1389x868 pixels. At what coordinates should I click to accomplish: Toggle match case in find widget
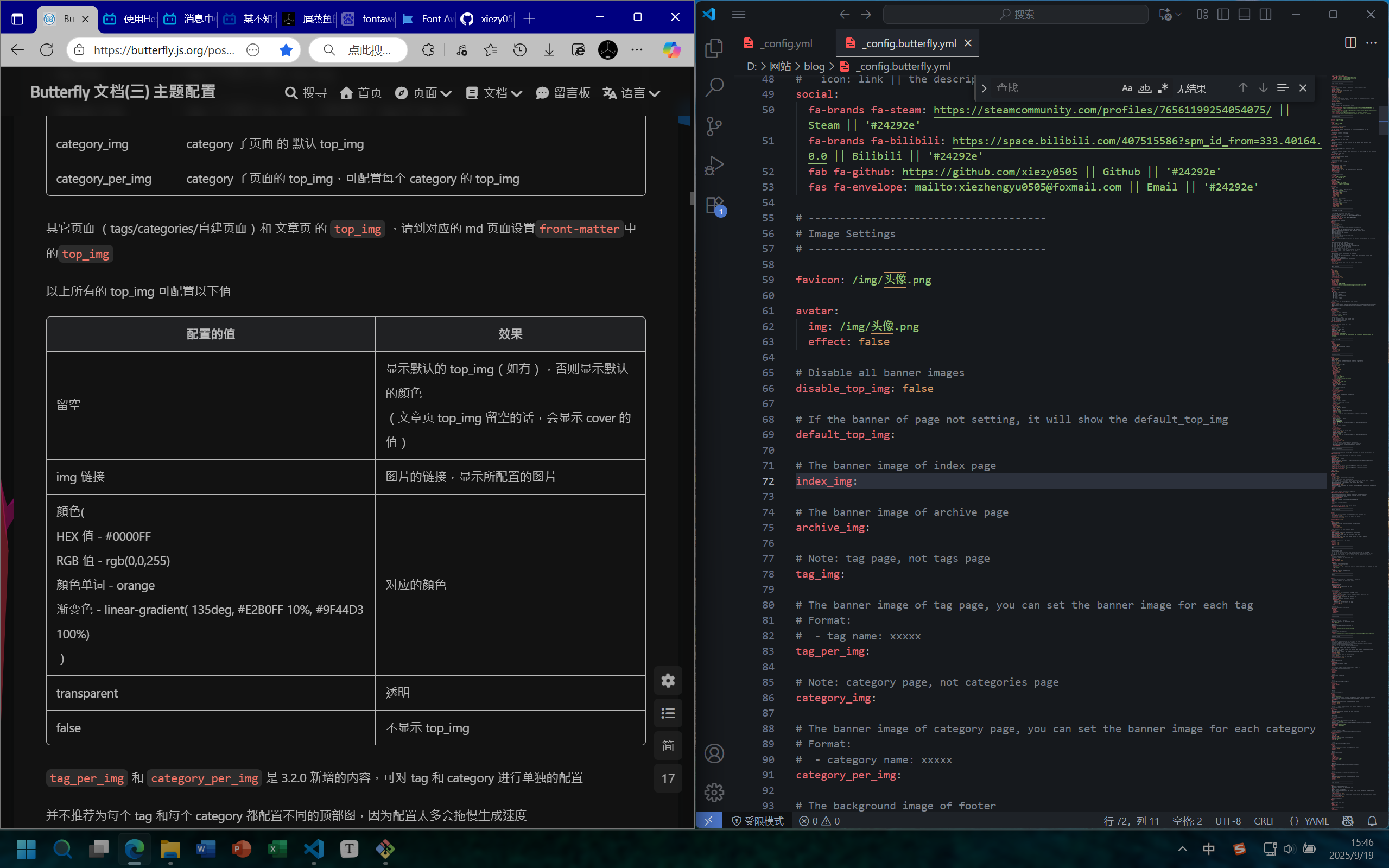click(x=1127, y=88)
